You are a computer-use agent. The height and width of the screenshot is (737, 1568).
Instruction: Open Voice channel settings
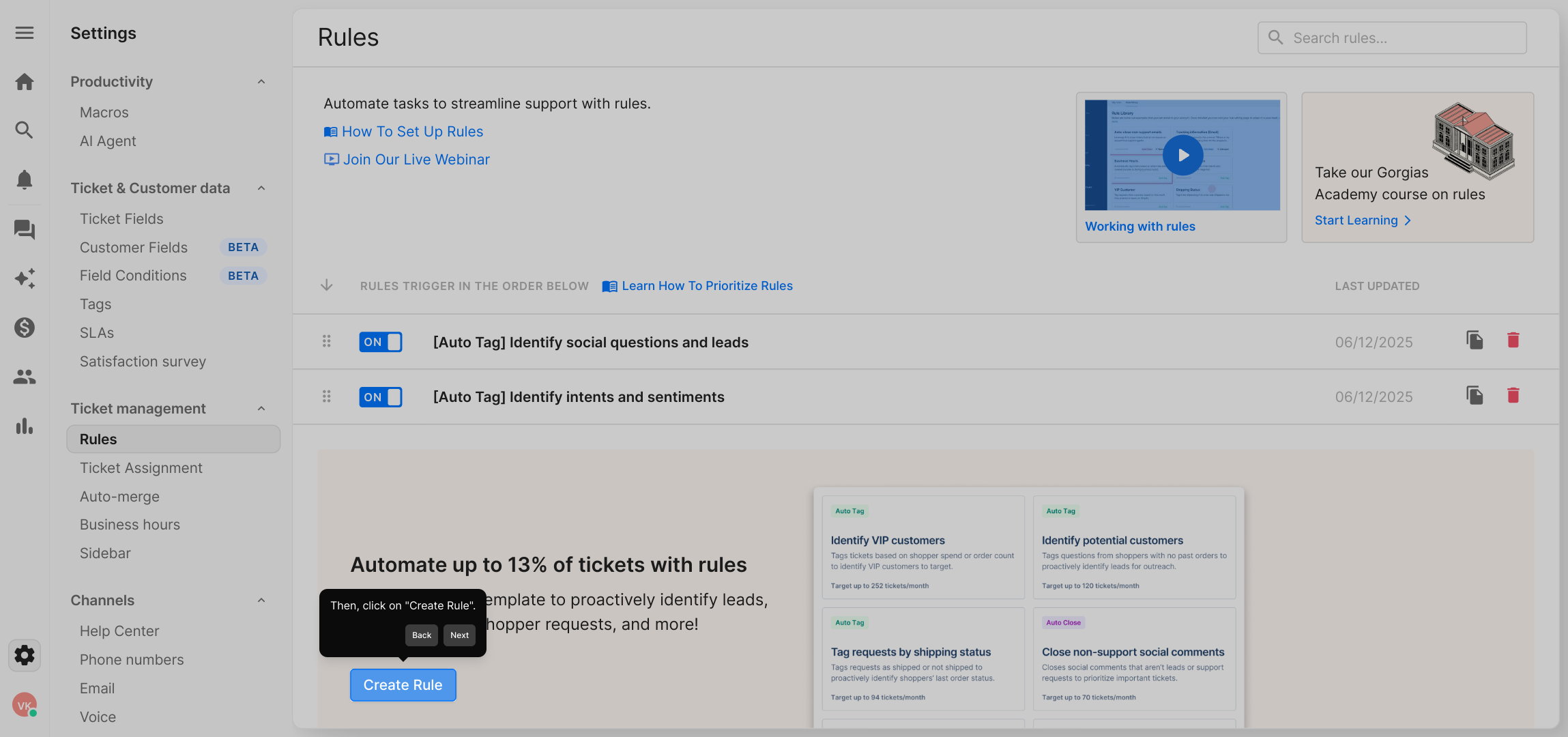(x=98, y=717)
